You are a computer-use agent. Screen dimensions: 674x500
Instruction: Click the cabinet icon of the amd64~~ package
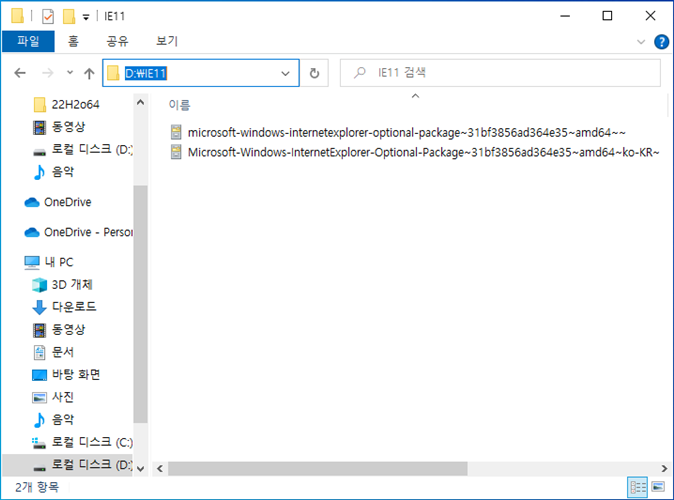176,132
